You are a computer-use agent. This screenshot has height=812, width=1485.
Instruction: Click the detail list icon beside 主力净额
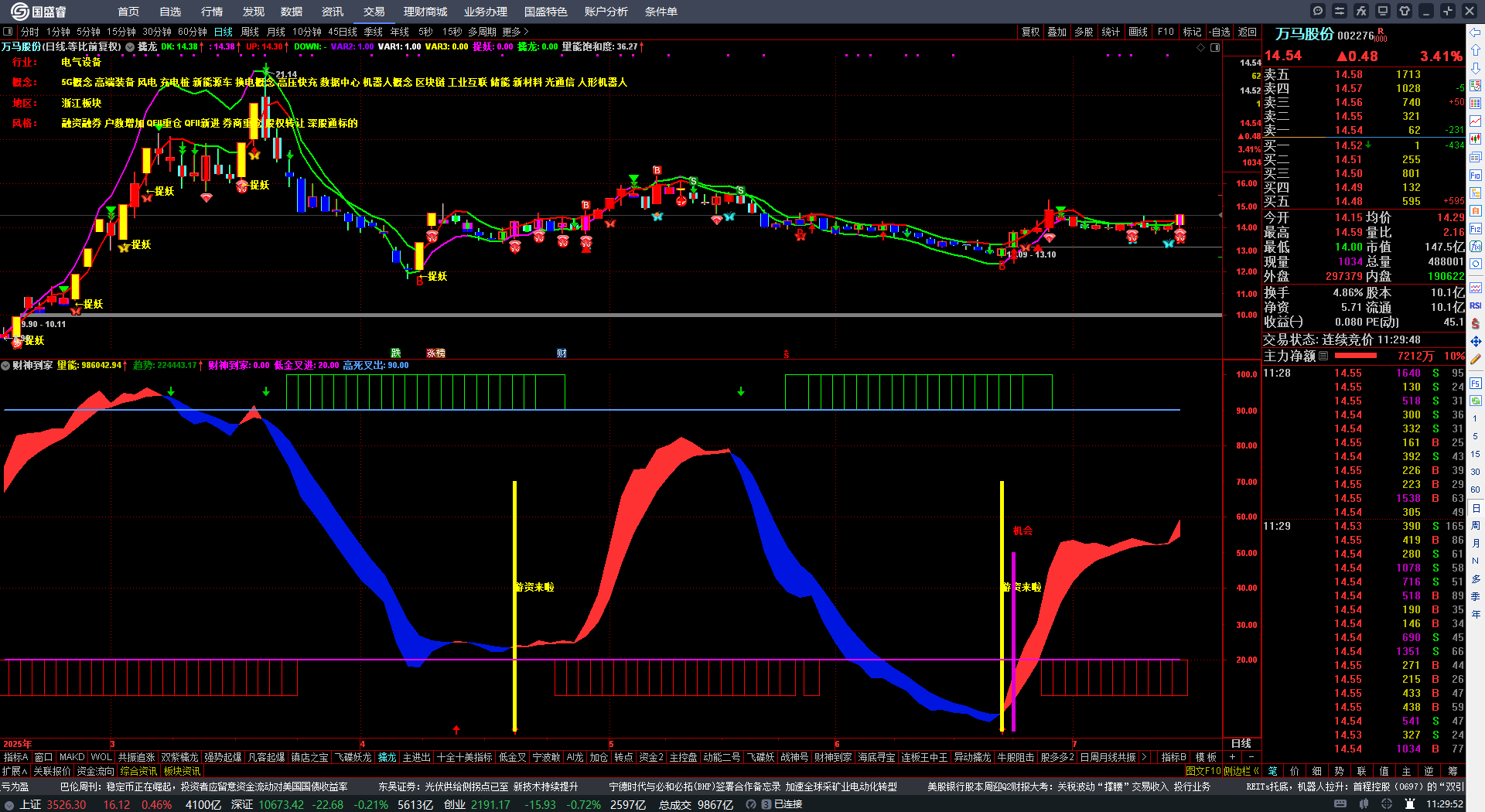tap(1323, 356)
